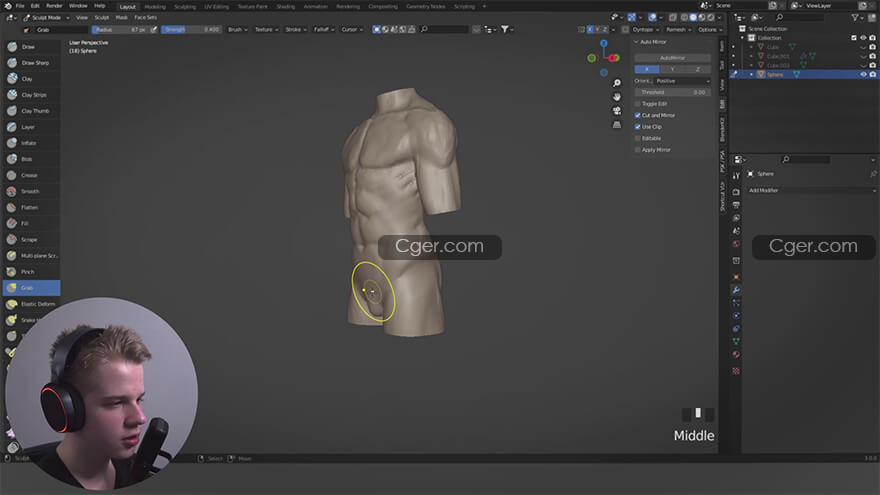Switch to the Layout workspace tab
The image size is (880, 495).
click(127, 7)
